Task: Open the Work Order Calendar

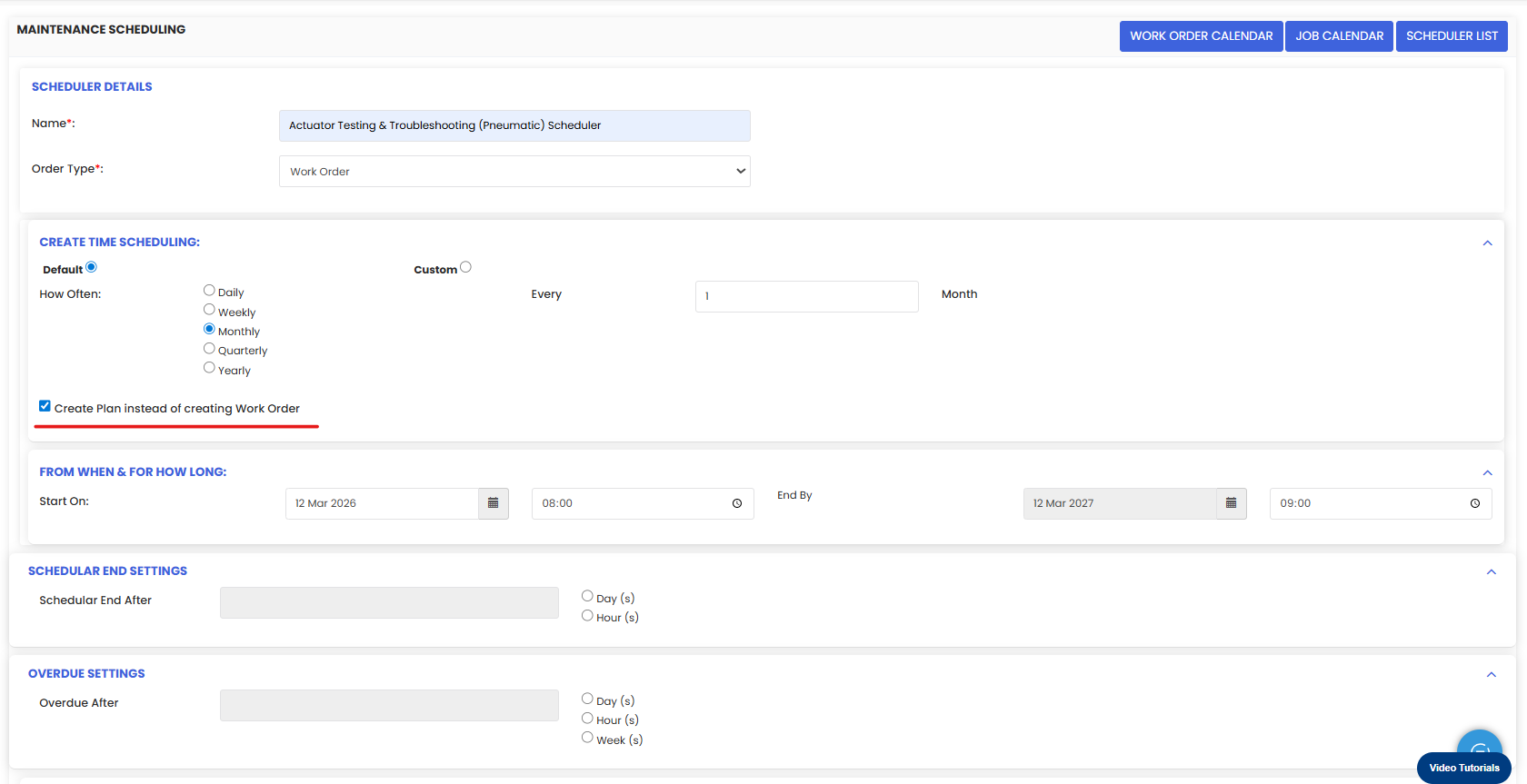Action: [x=1202, y=36]
